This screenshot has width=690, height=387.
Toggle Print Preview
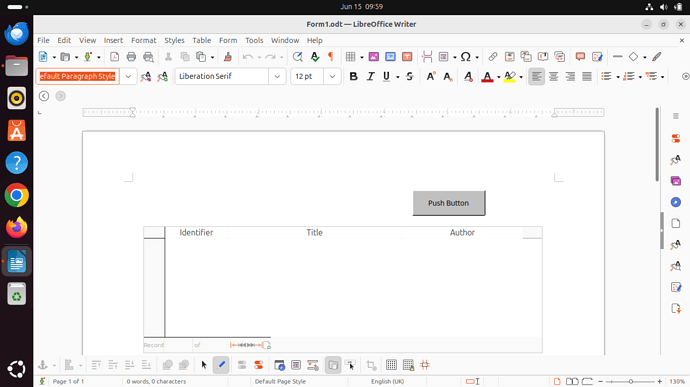pyautogui.click(x=148, y=57)
